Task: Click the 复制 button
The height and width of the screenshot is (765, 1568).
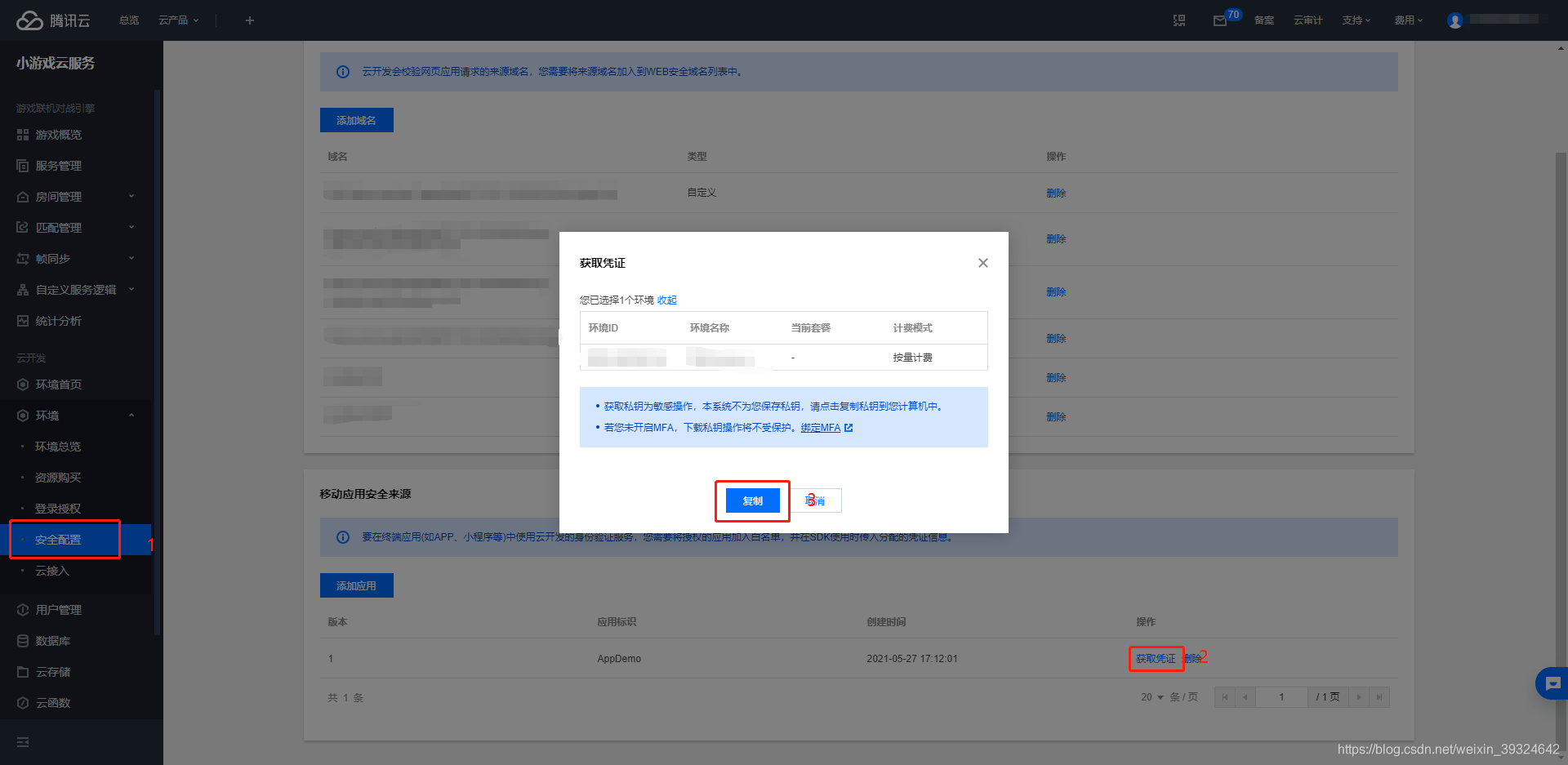Action: [753, 500]
